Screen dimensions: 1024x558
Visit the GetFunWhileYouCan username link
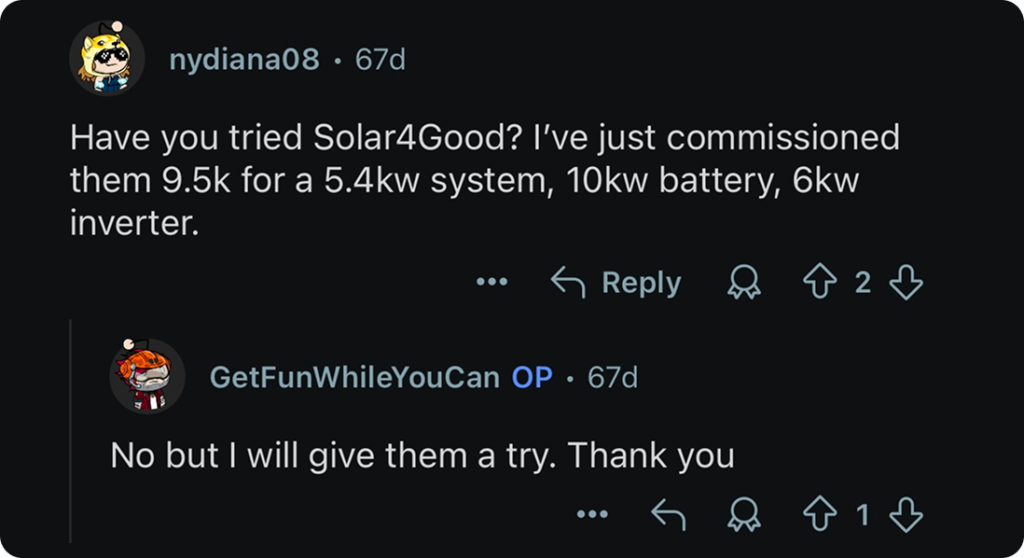coord(354,377)
